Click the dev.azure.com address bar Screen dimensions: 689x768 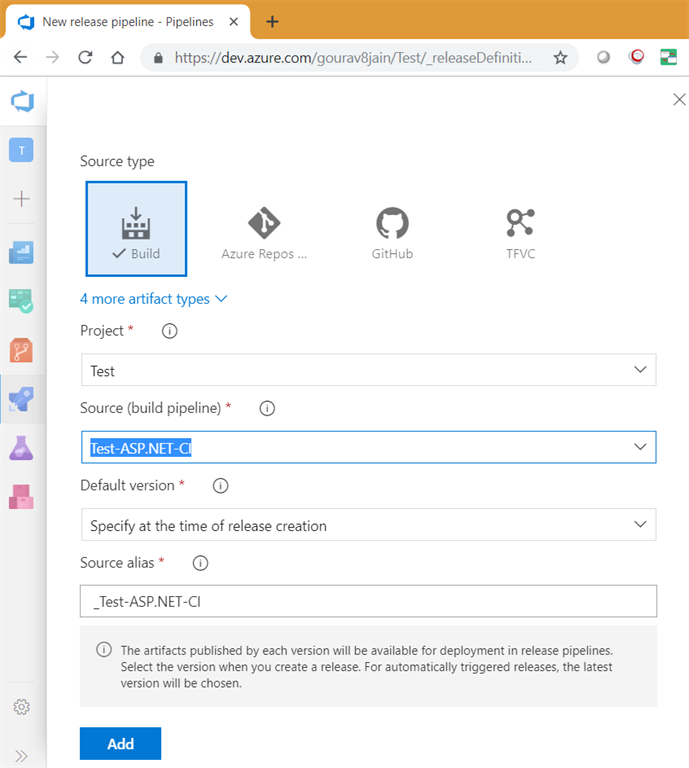[353, 58]
